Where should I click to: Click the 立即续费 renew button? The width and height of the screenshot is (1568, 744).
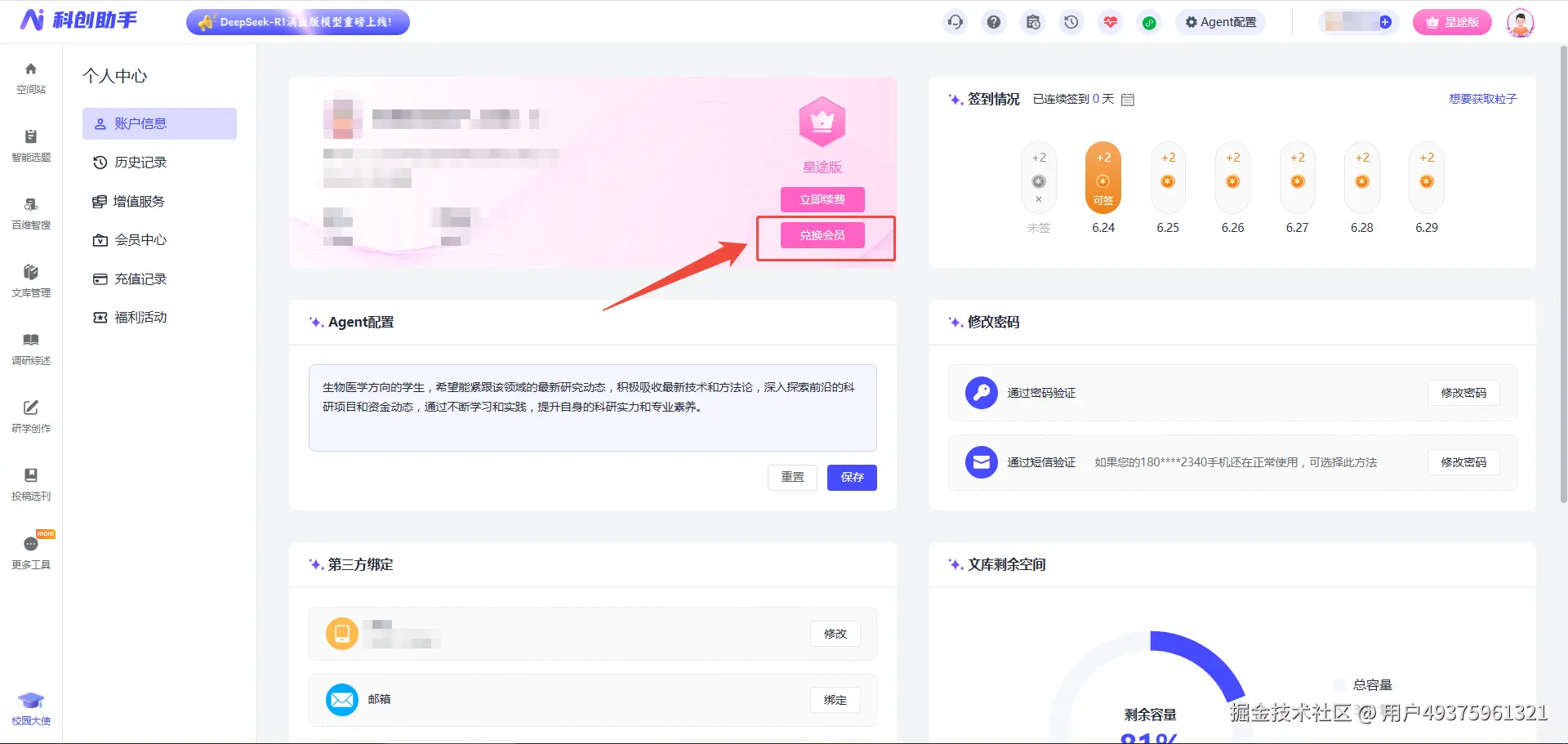(x=822, y=199)
